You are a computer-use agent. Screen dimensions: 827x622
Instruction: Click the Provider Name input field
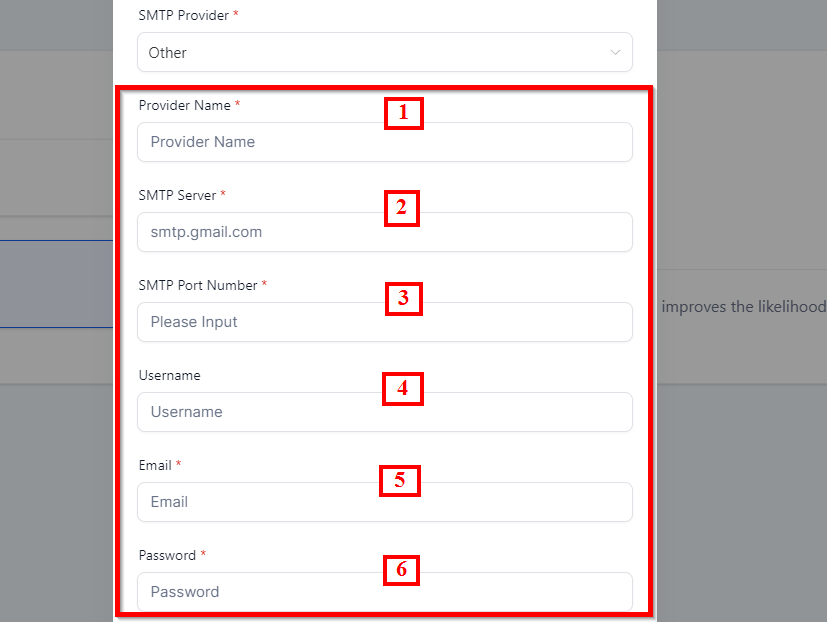(384, 142)
